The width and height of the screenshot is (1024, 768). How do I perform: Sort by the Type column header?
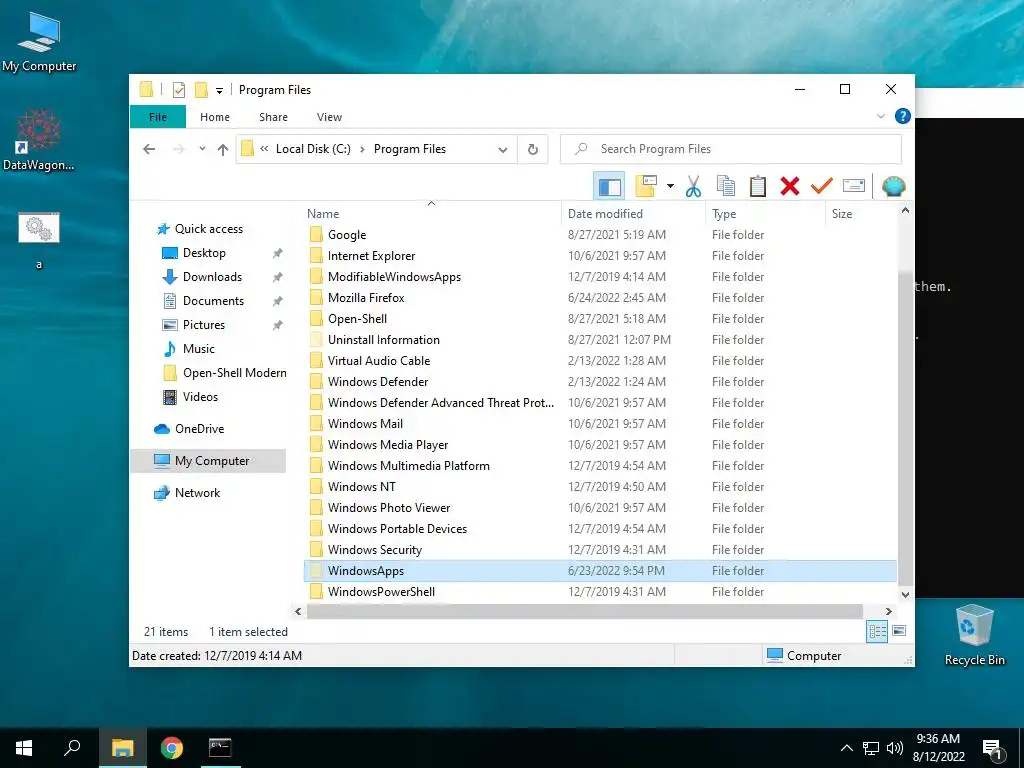coord(765,214)
